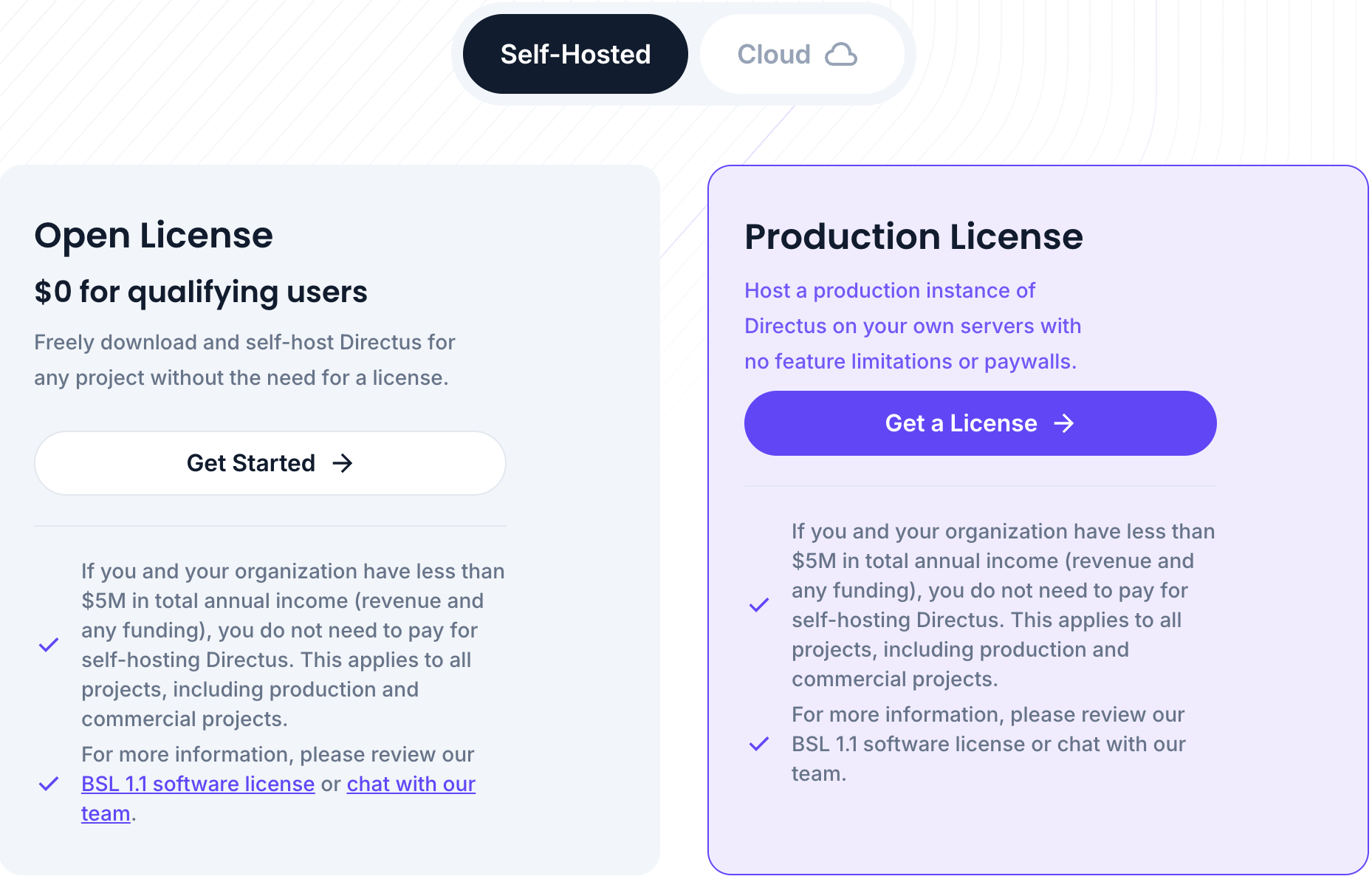Click the first checkmark icon under Open License
Screen dimensions: 1372x879
(x=49, y=645)
